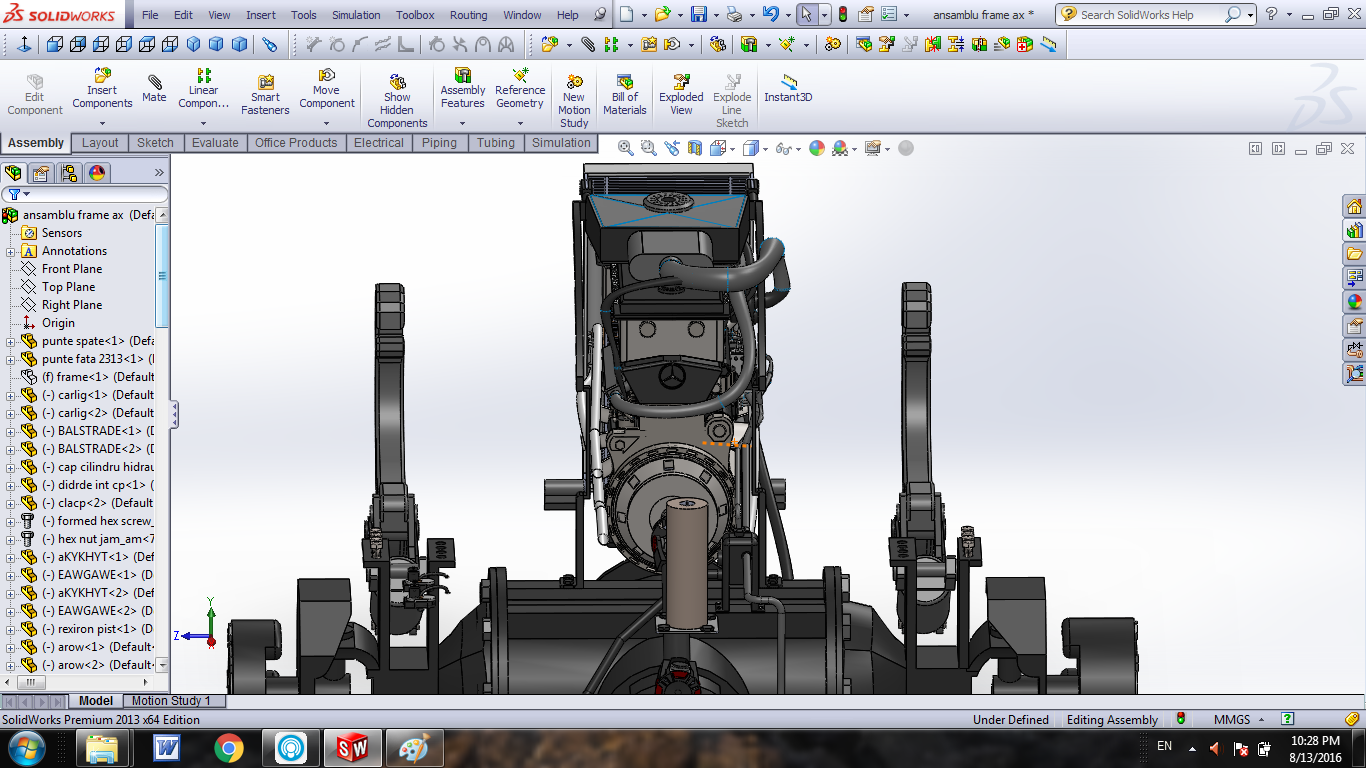Open the Assembly Features dropdown arrow
Screen dimensions: 1366x768
point(462,123)
